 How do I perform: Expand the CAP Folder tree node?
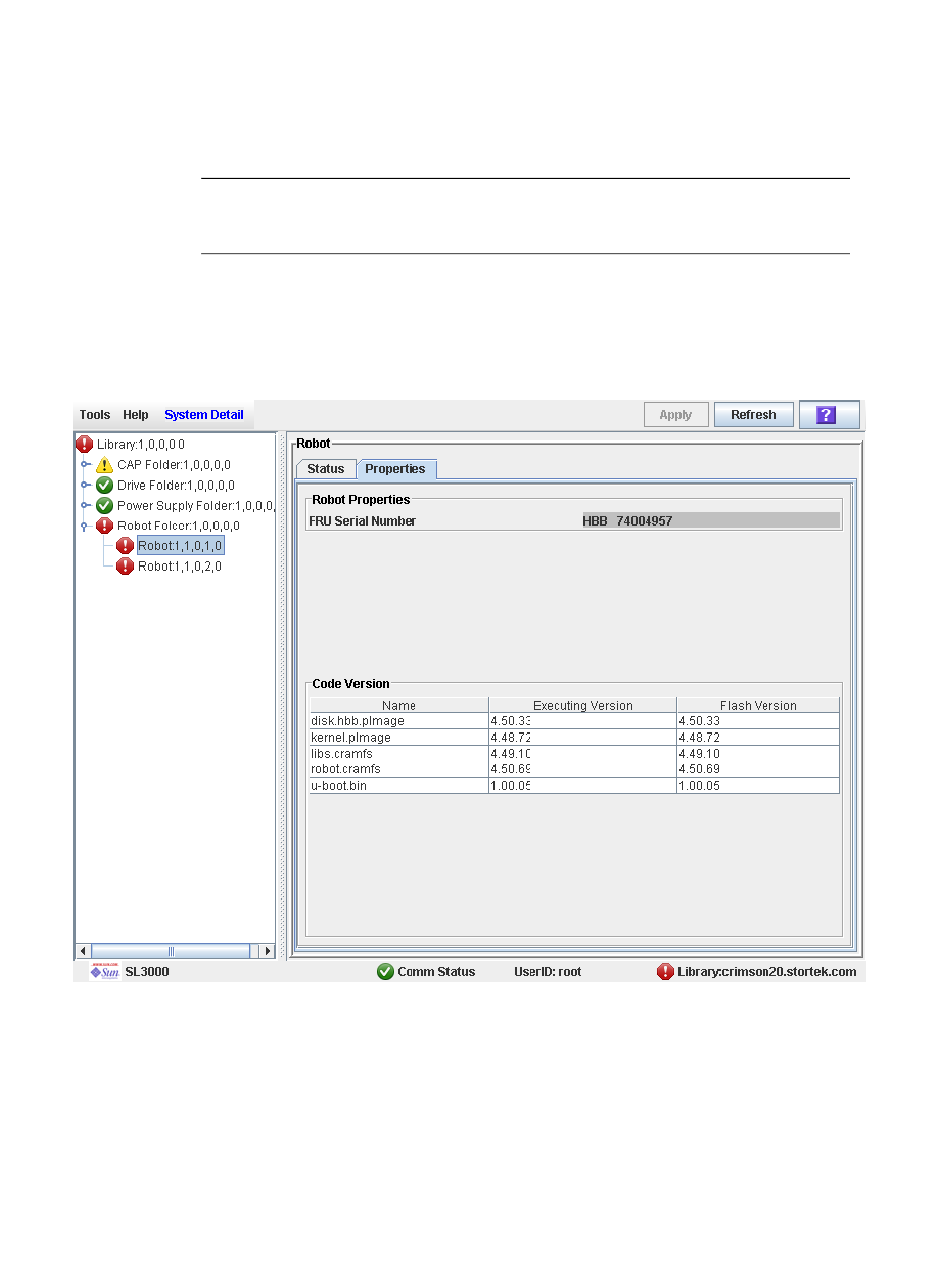[x=86, y=465]
